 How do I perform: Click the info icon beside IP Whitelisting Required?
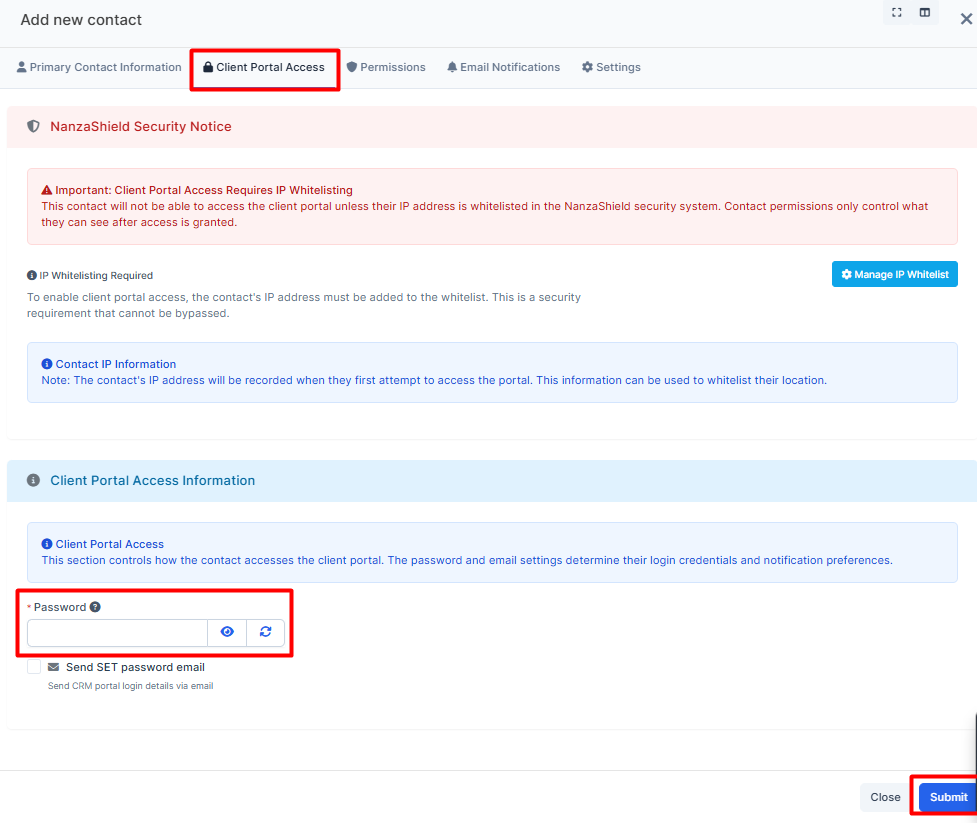click(32, 275)
